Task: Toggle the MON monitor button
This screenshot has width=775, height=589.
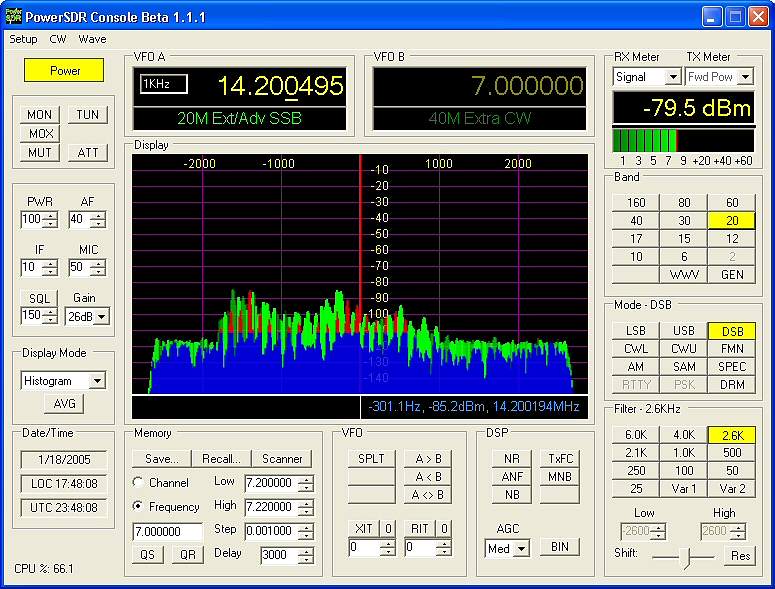Action: tap(40, 115)
